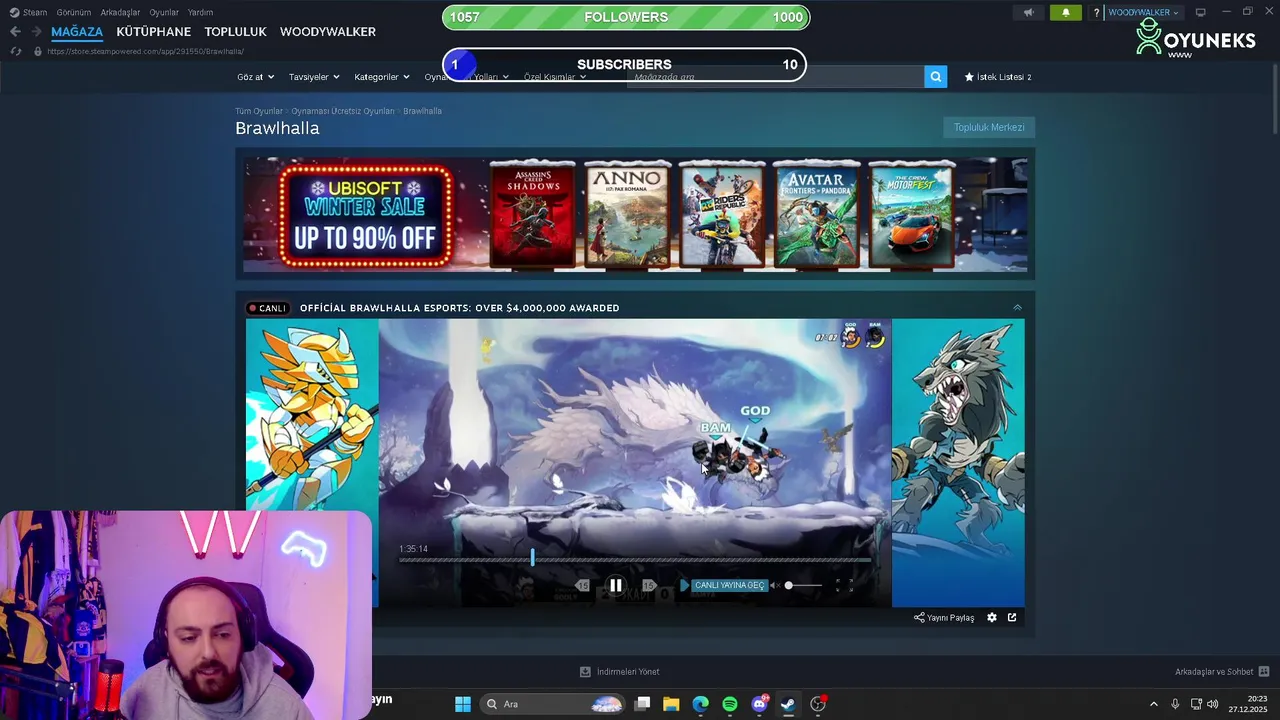The image size is (1280, 720).
Task: Open the help question mark icon
Action: 1096,13
